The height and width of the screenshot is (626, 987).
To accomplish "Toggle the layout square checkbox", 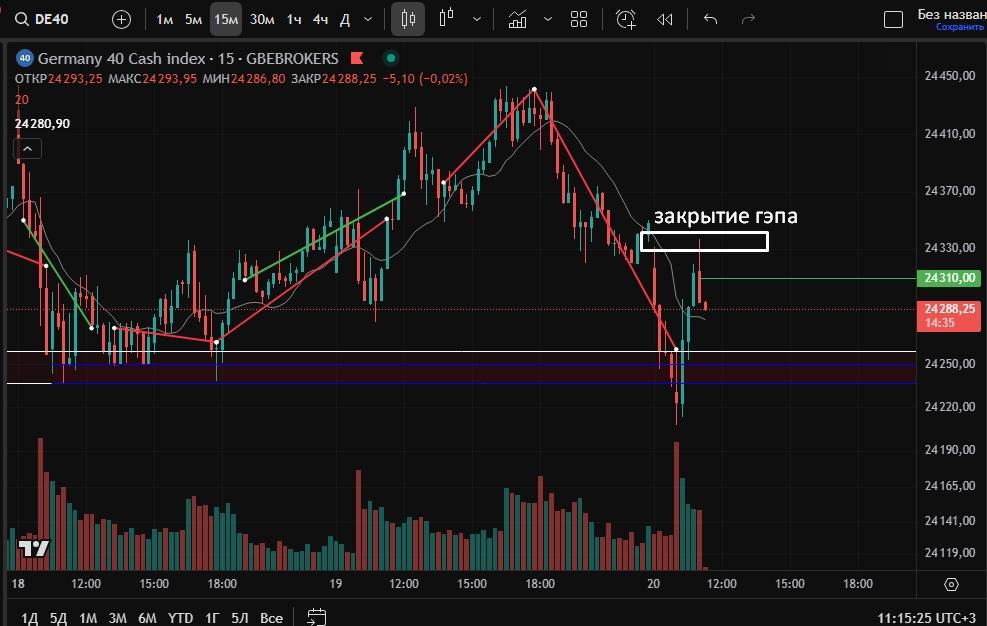I will (x=895, y=19).
